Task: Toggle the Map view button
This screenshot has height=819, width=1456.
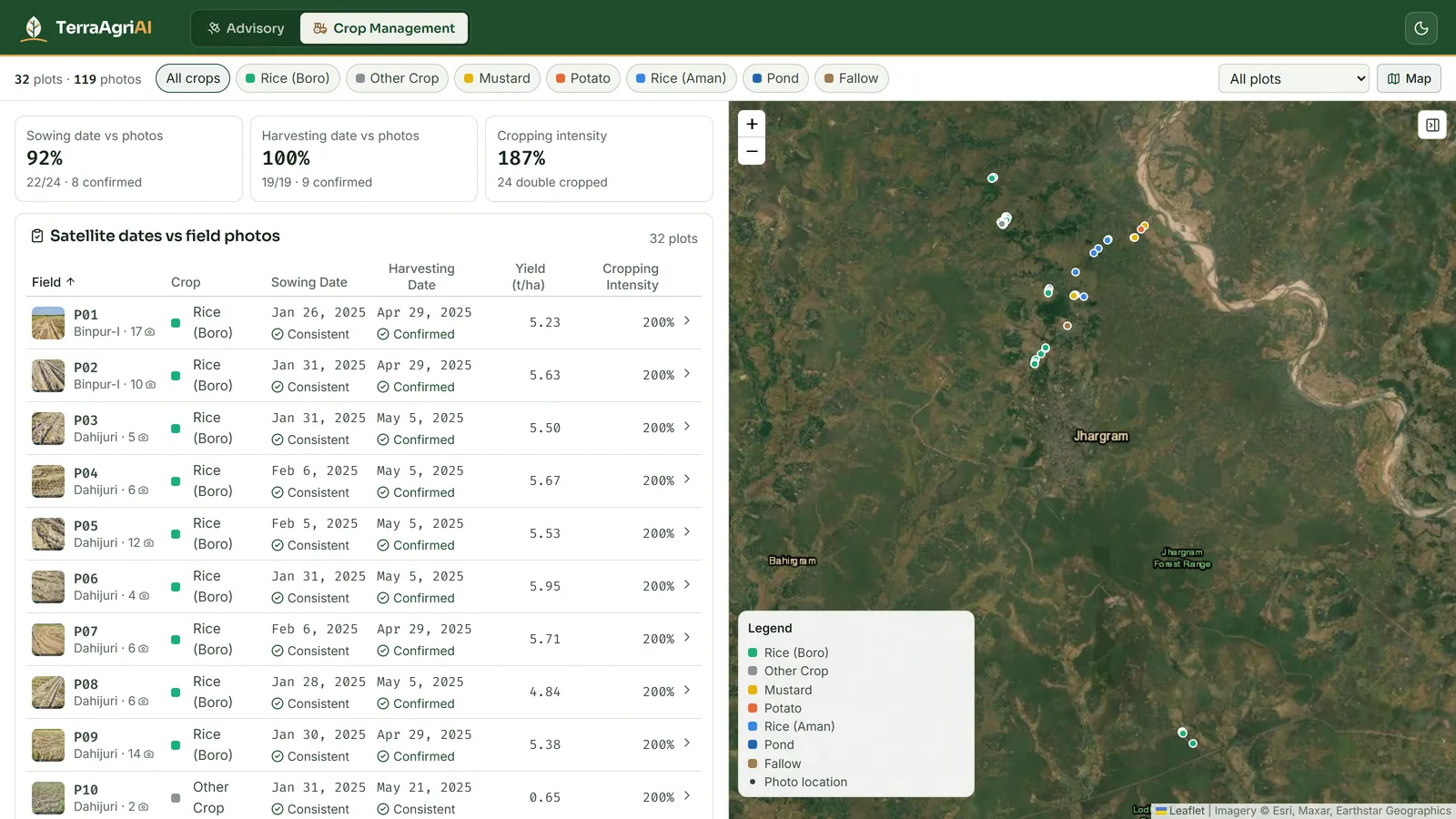Action: [1409, 78]
